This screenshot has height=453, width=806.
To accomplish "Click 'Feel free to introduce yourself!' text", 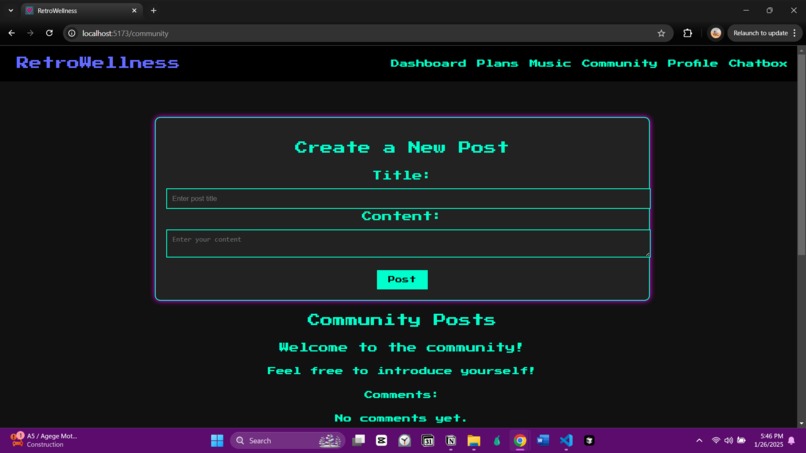I will (x=401, y=371).
